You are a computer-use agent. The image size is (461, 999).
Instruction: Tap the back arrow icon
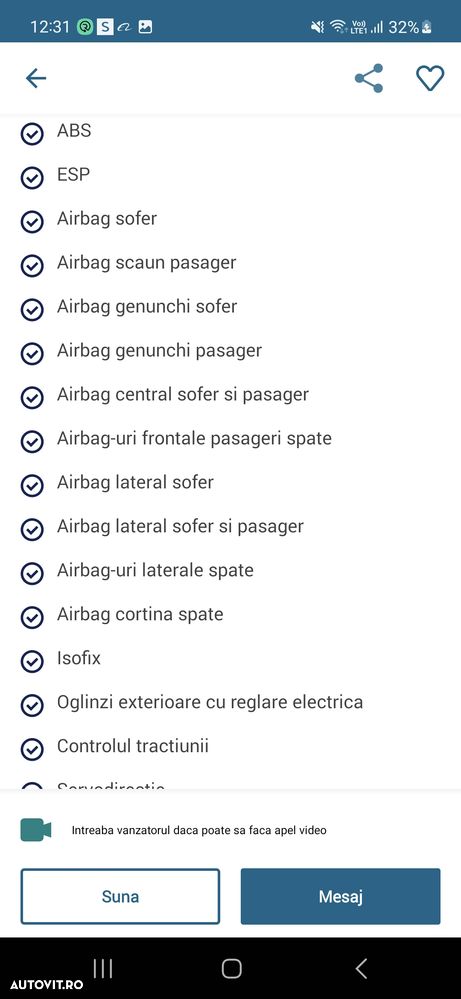click(x=36, y=78)
